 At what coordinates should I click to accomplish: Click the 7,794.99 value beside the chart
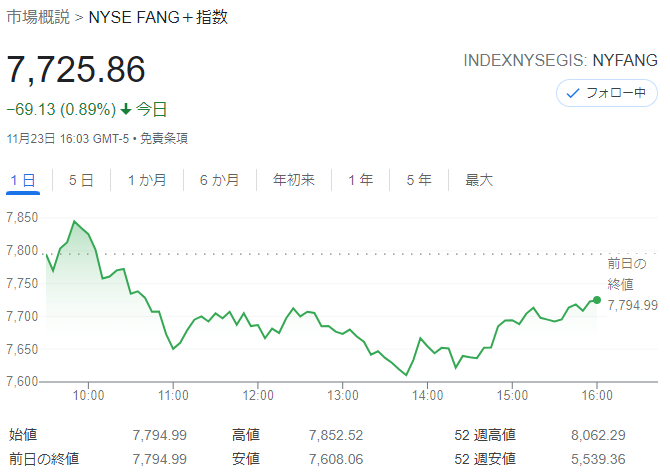pyautogui.click(x=632, y=305)
